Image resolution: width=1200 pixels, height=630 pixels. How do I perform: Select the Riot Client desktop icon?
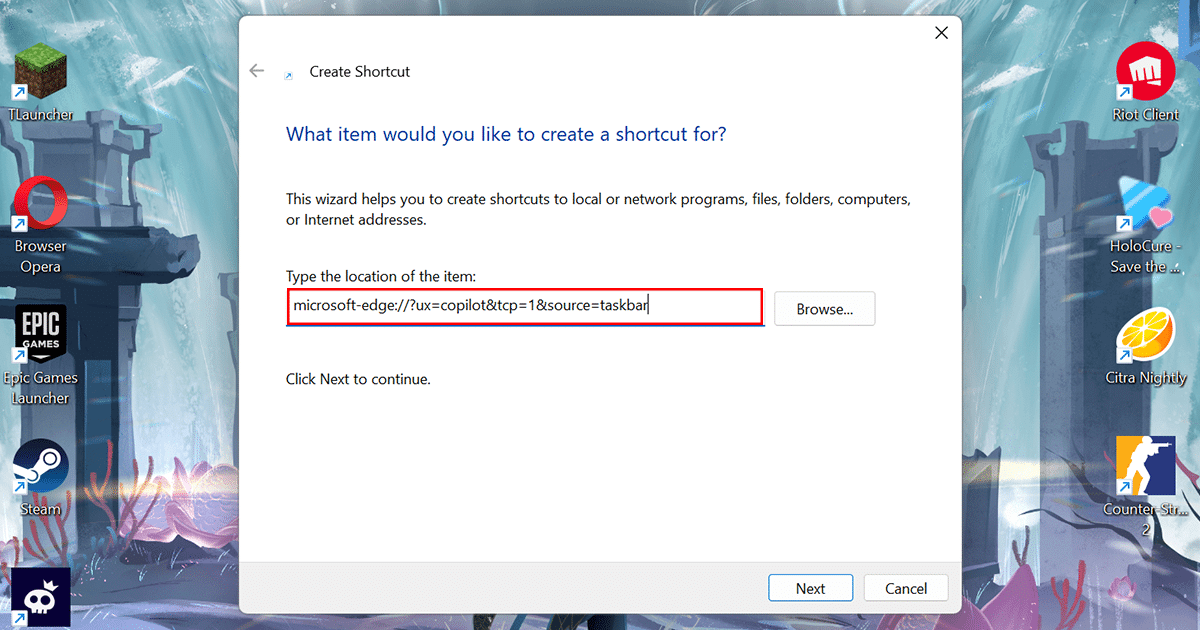click(x=1146, y=82)
